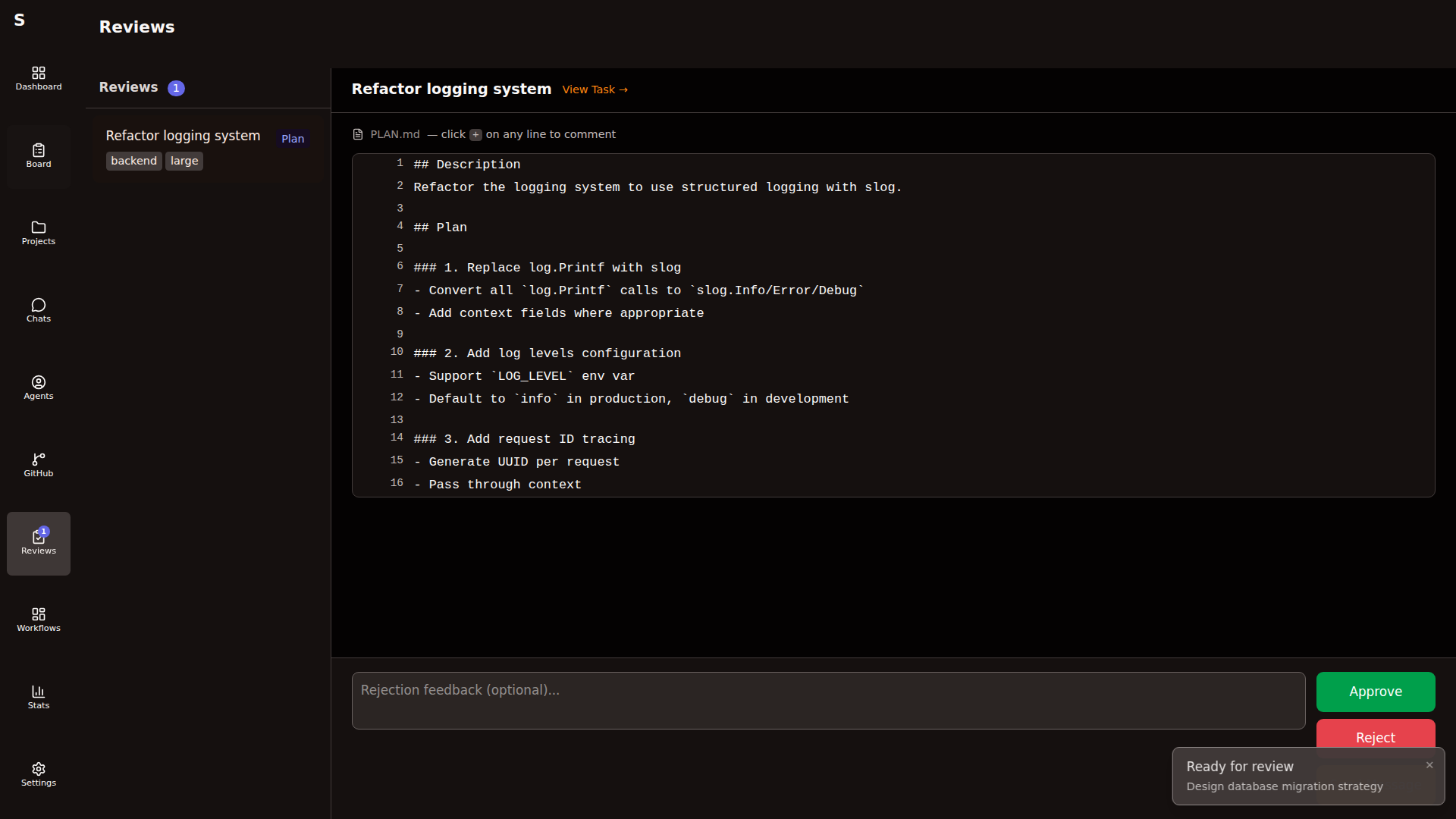Image resolution: width=1456 pixels, height=819 pixels.
Task: Open the Agents icon in sidebar
Action: 39,388
